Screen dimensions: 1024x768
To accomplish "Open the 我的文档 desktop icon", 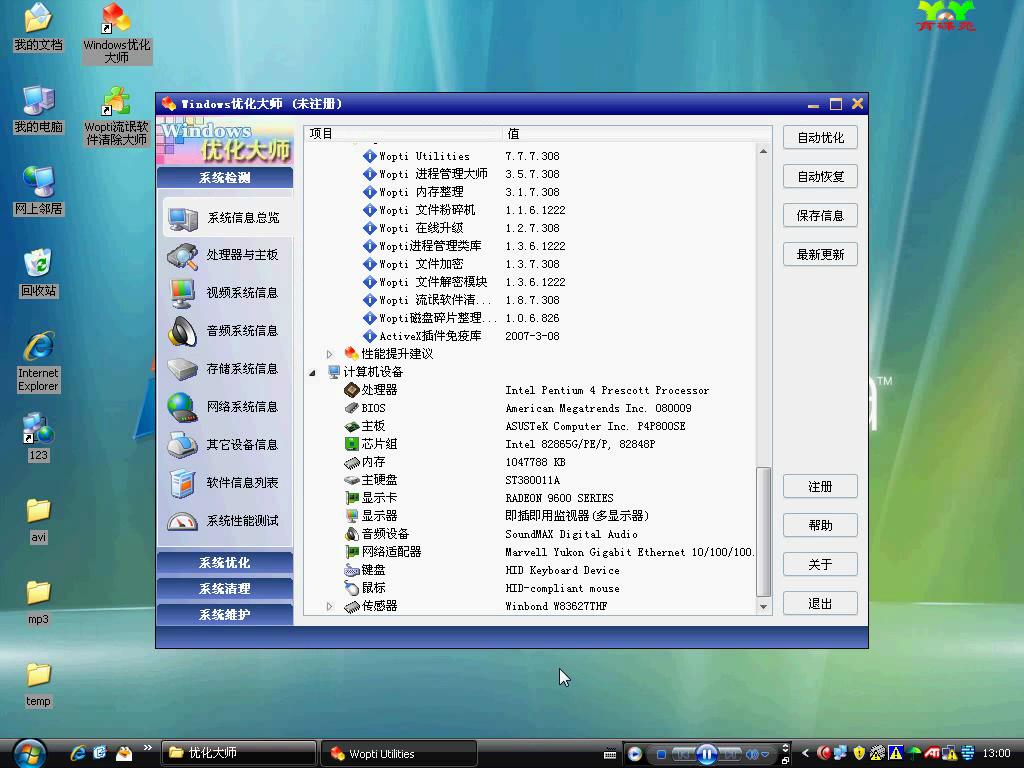I will [38, 27].
